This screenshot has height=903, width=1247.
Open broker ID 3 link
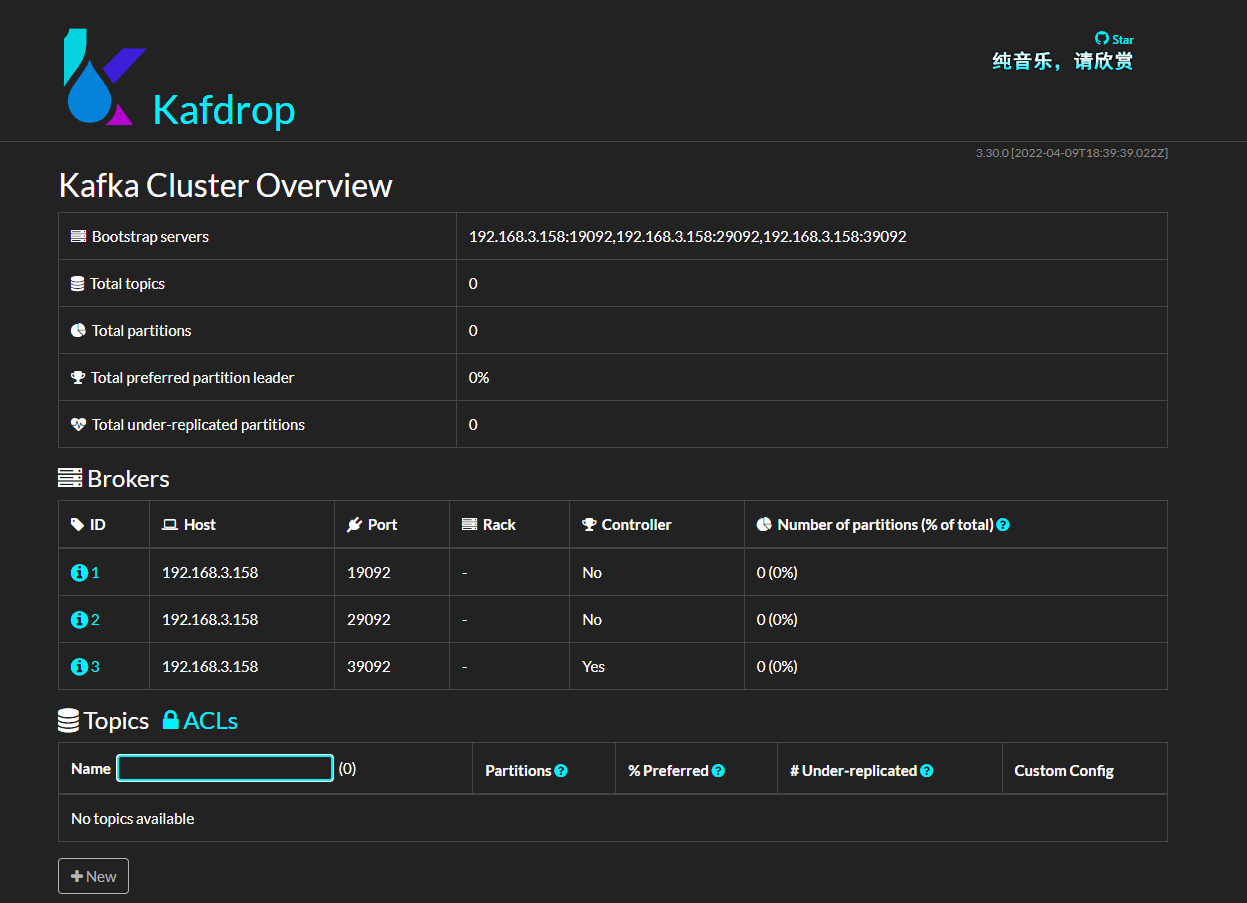[x=96, y=667]
